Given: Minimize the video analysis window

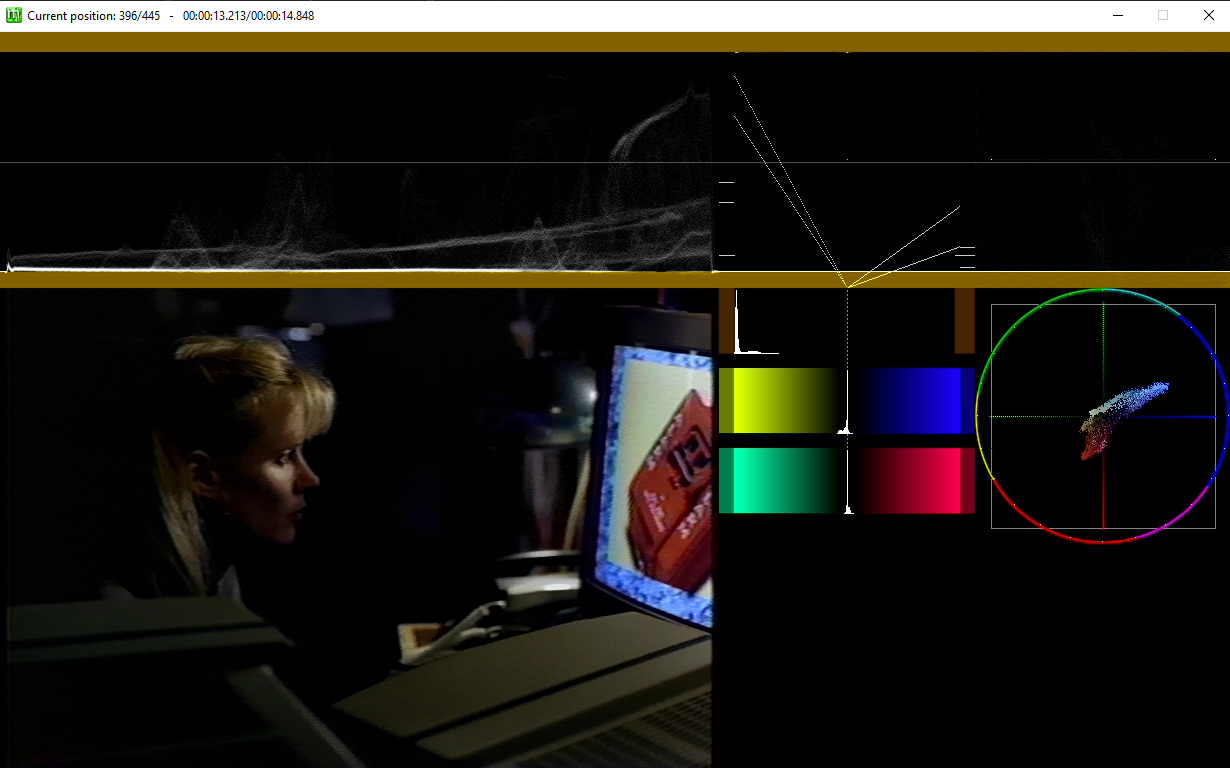Looking at the screenshot, I should 1117,15.
